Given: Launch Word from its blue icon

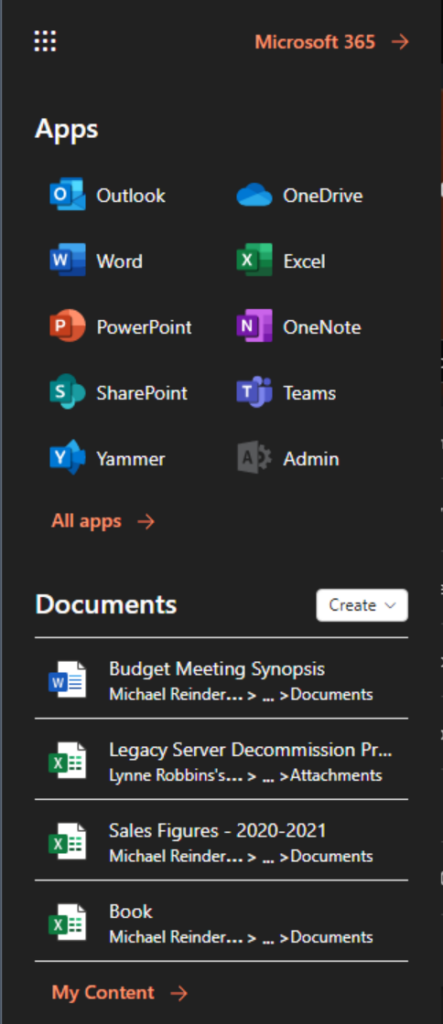Looking at the screenshot, I should coord(67,261).
